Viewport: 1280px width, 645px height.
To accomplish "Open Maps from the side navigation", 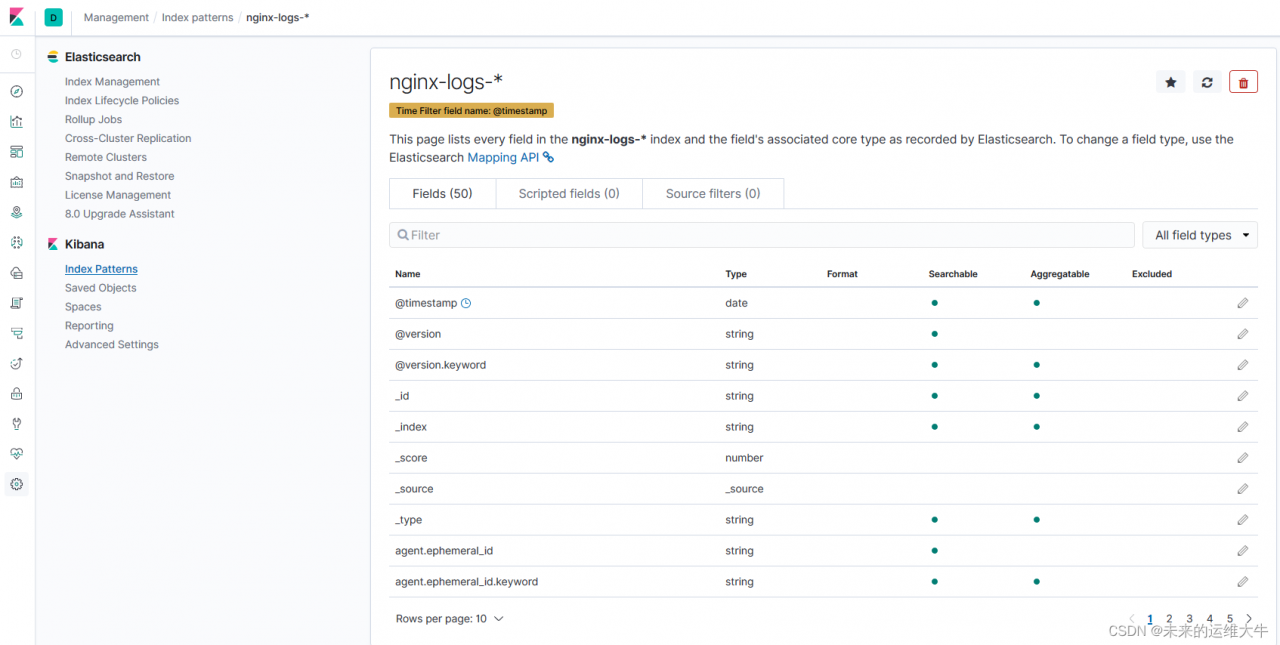I will (x=16, y=212).
